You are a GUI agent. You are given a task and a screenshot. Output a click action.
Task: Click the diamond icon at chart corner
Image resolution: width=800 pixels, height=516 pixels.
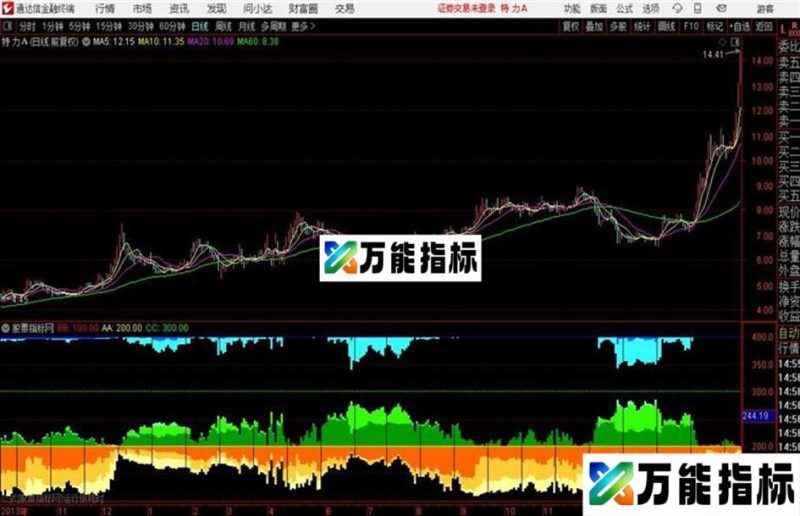pos(722,42)
